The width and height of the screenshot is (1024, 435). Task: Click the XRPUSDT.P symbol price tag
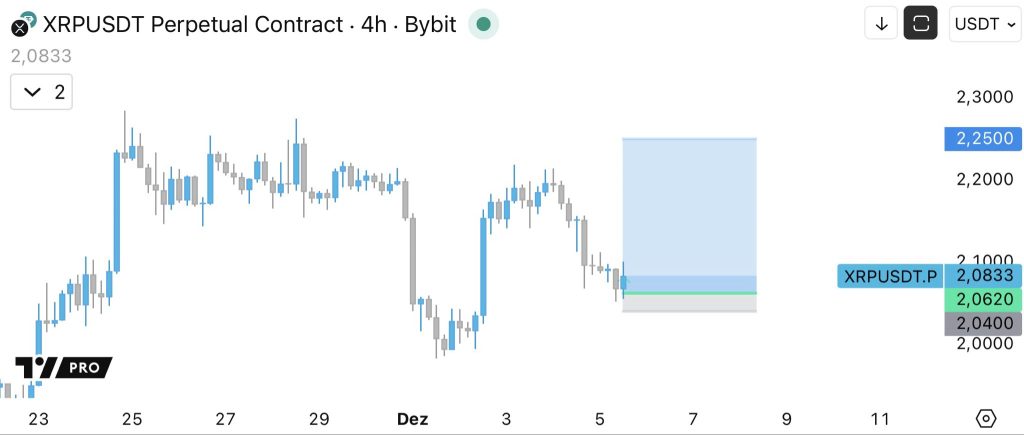(891, 276)
